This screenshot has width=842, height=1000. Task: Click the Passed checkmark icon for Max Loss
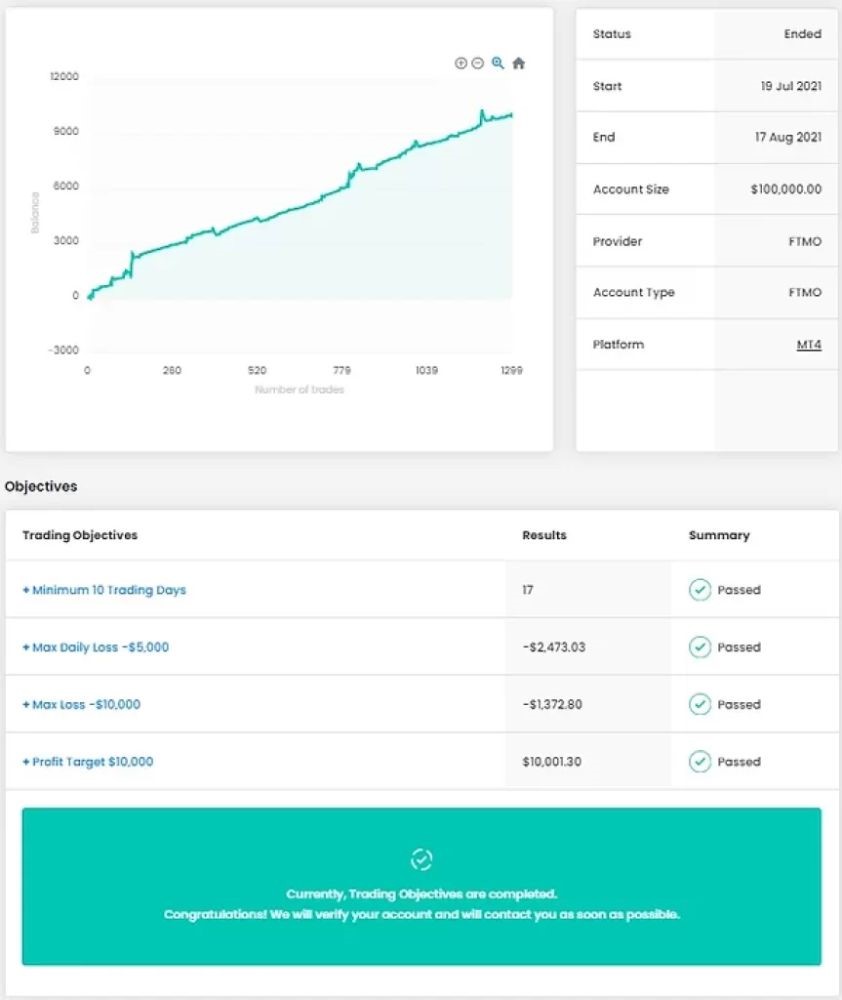700,704
